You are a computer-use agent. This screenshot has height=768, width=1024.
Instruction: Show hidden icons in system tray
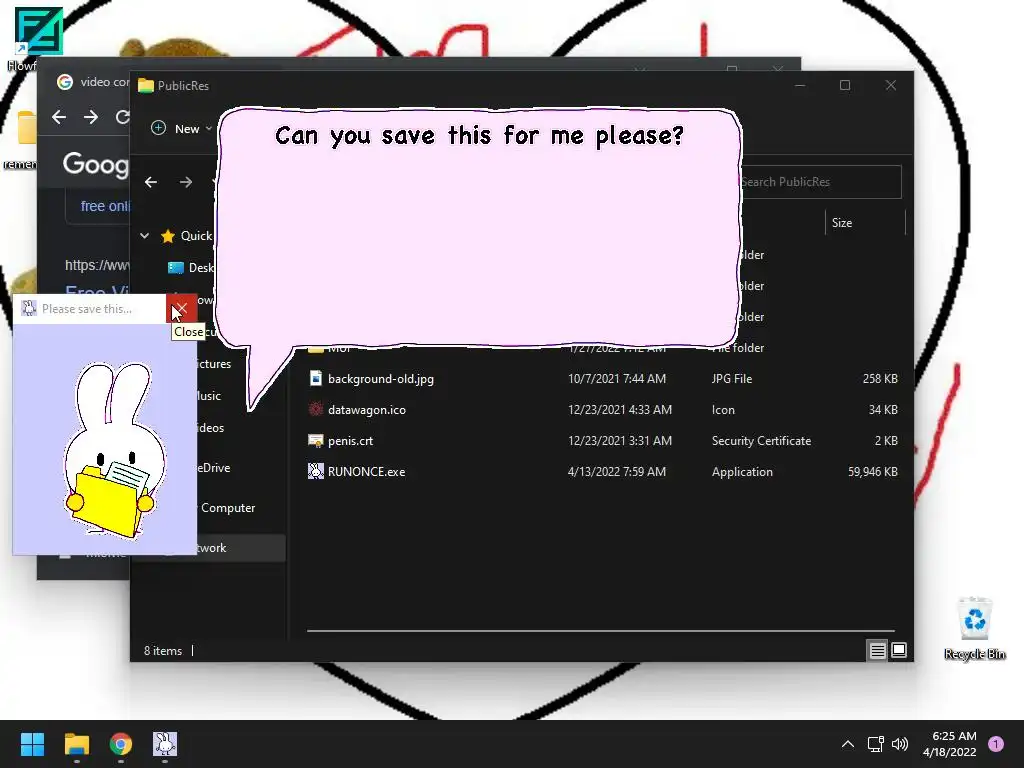(x=848, y=744)
